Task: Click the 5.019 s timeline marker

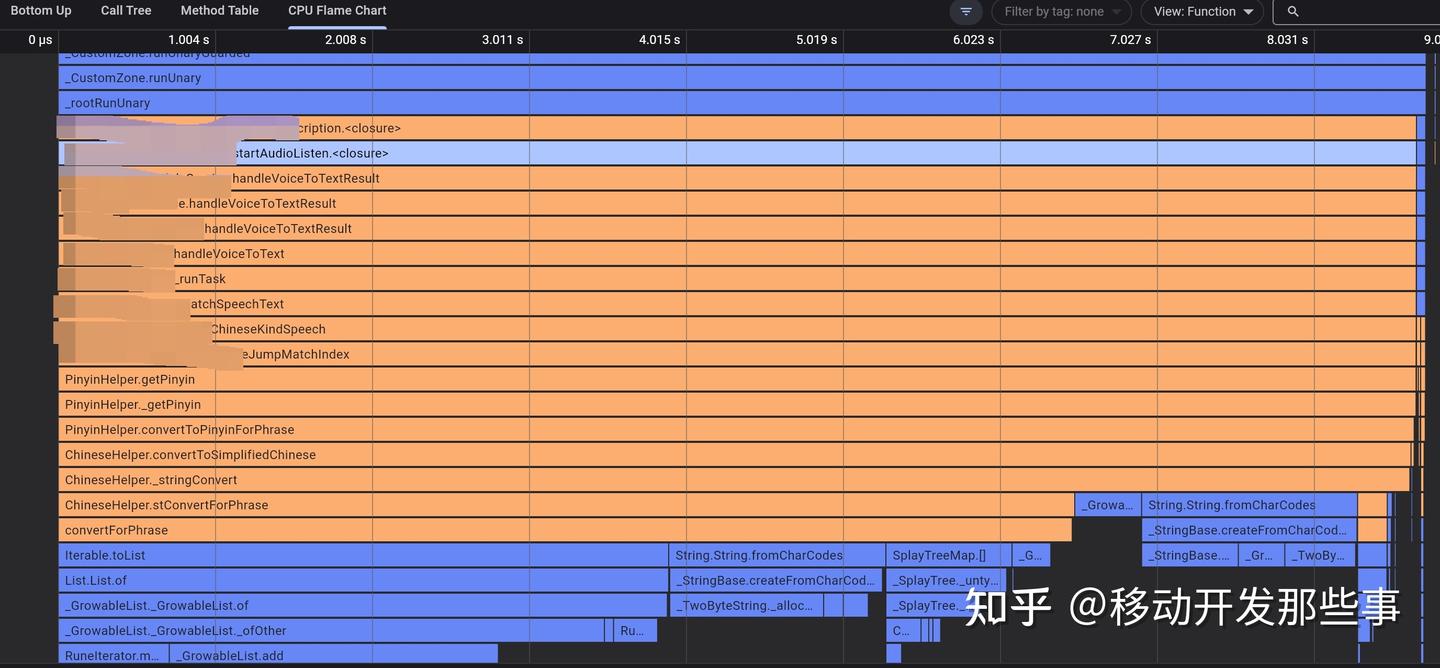Action: click(817, 40)
